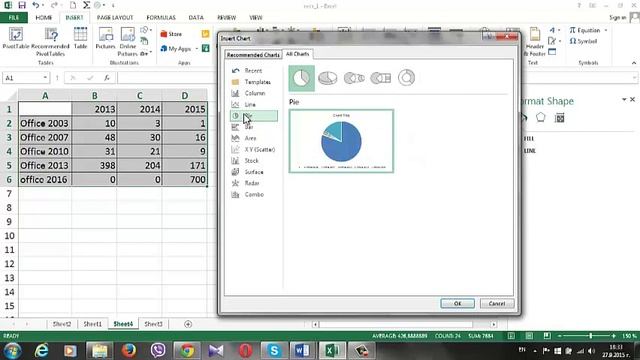Viewport: 640px width, 360px height.
Task: Select cell containing Office 2013
Action: (x=44, y=165)
